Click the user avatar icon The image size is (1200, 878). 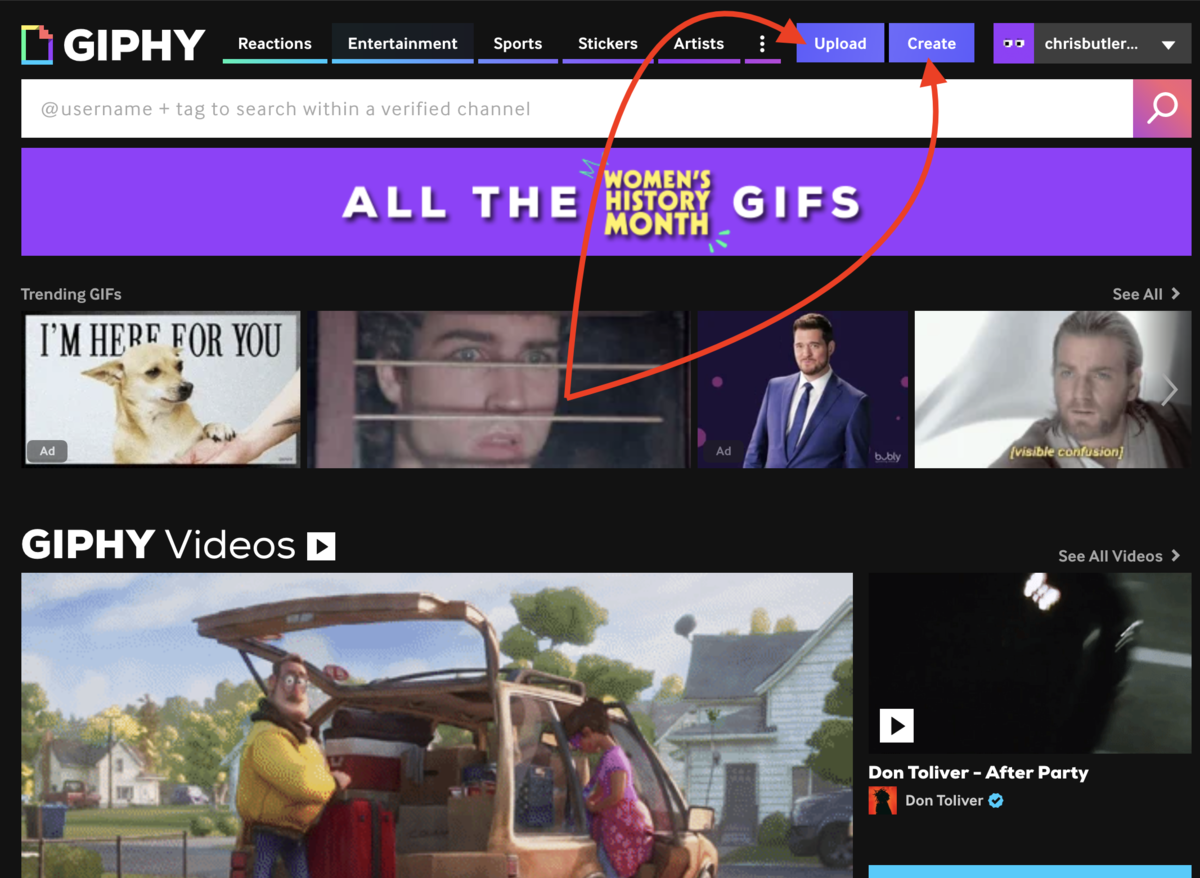(x=1013, y=44)
